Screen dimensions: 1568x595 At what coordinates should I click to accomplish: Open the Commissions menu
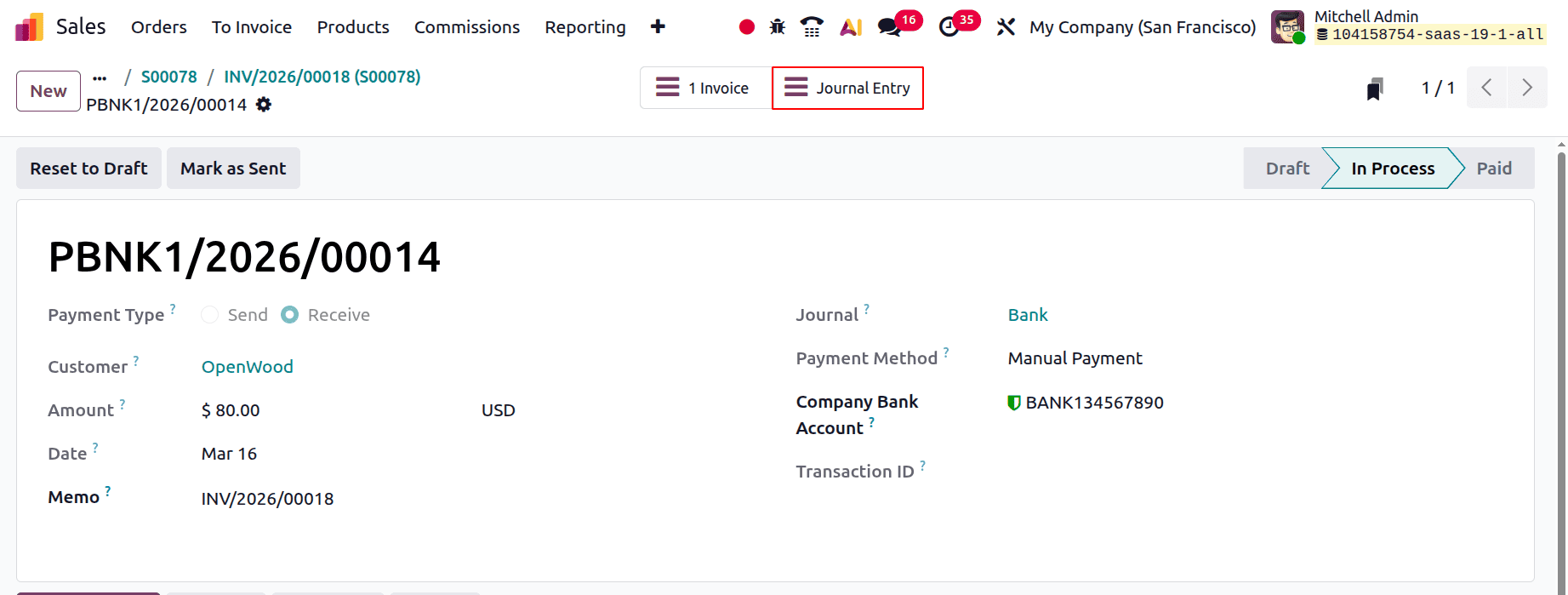point(467,27)
